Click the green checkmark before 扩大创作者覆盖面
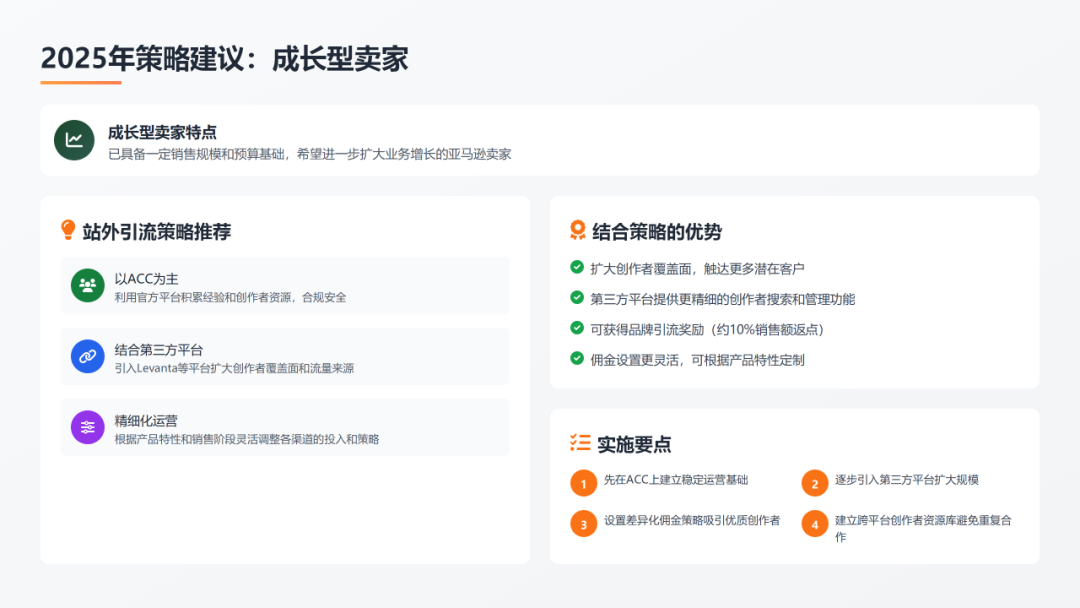1080x608 pixels. pos(577,267)
